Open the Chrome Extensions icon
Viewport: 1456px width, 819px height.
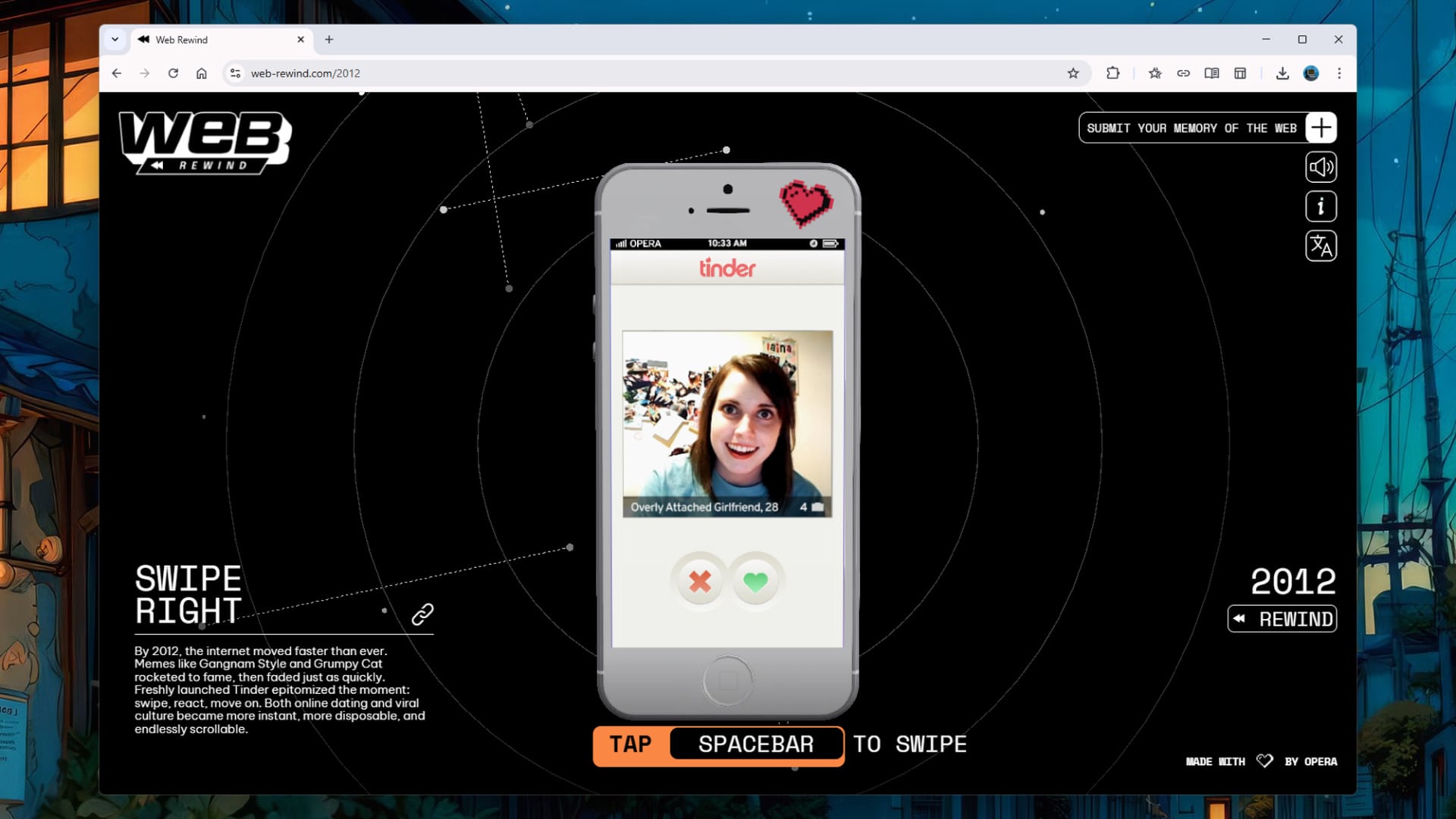[1112, 74]
